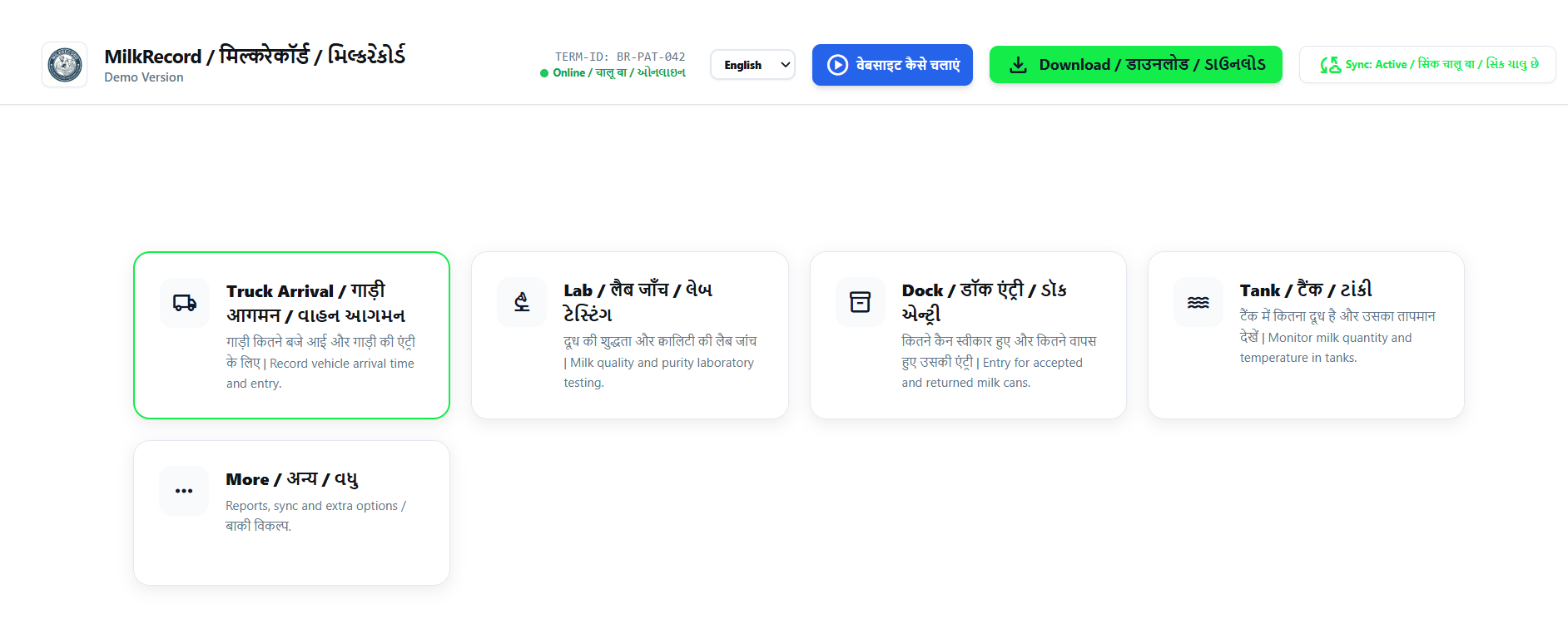The width and height of the screenshot is (1568, 639).
Task: Click the Download / डाउनलोड button
Action: pos(1135,65)
